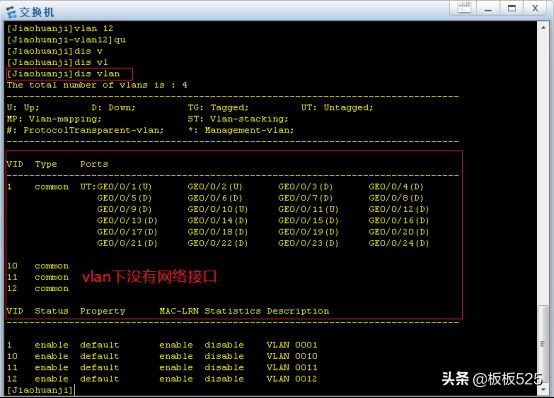Click the vertical scrollbar thumb
Screen dimensions: 554x398
(543, 344)
